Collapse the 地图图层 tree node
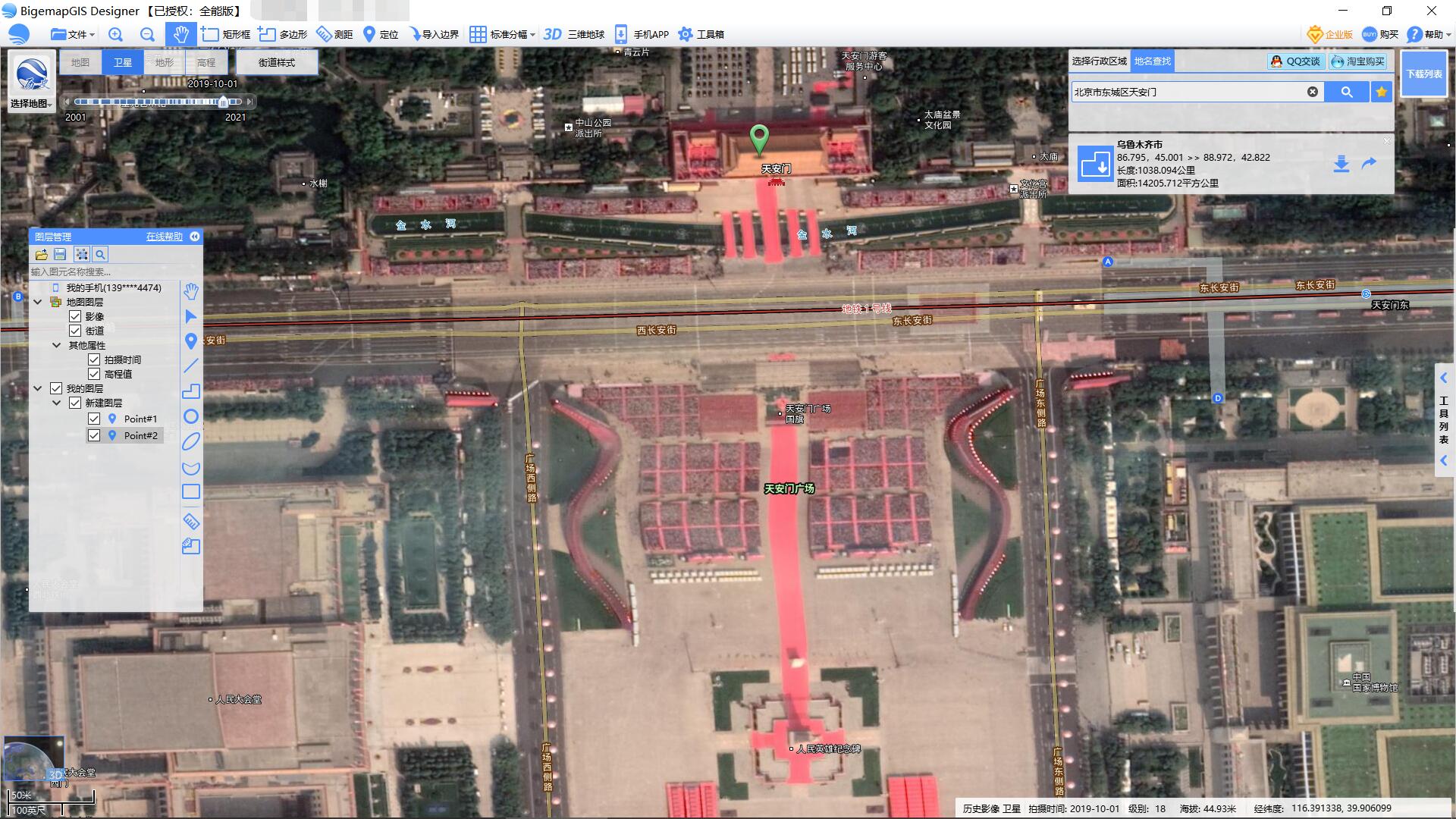 (x=38, y=302)
